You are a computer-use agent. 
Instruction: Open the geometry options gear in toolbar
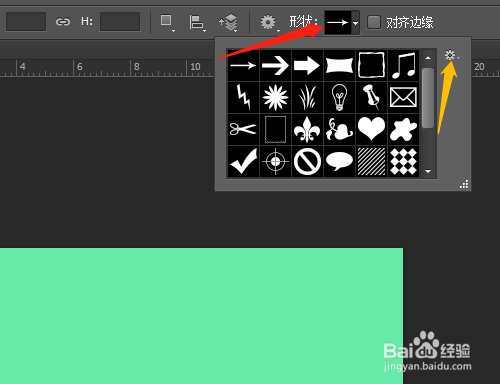click(269, 23)
